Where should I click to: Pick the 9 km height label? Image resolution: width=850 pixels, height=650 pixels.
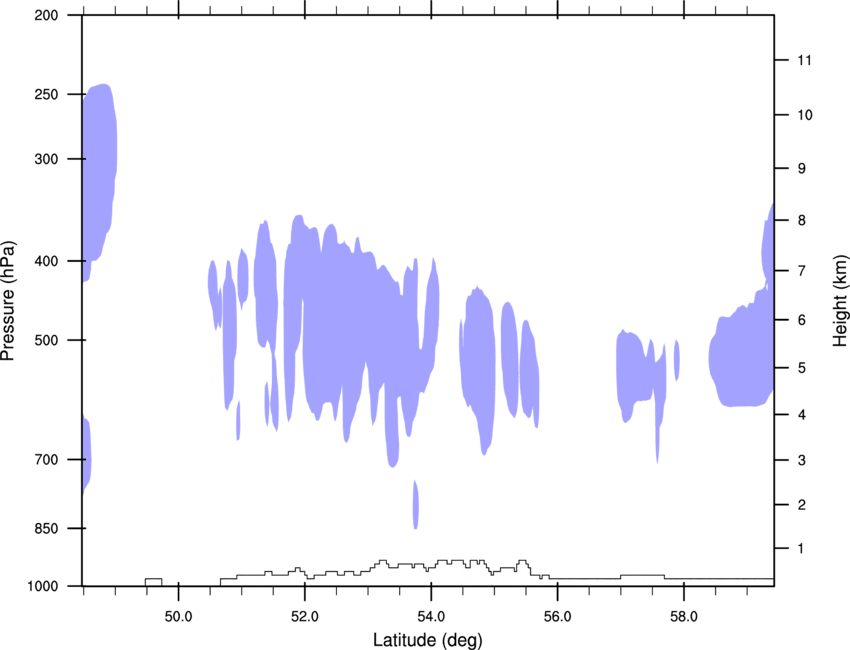802,169
